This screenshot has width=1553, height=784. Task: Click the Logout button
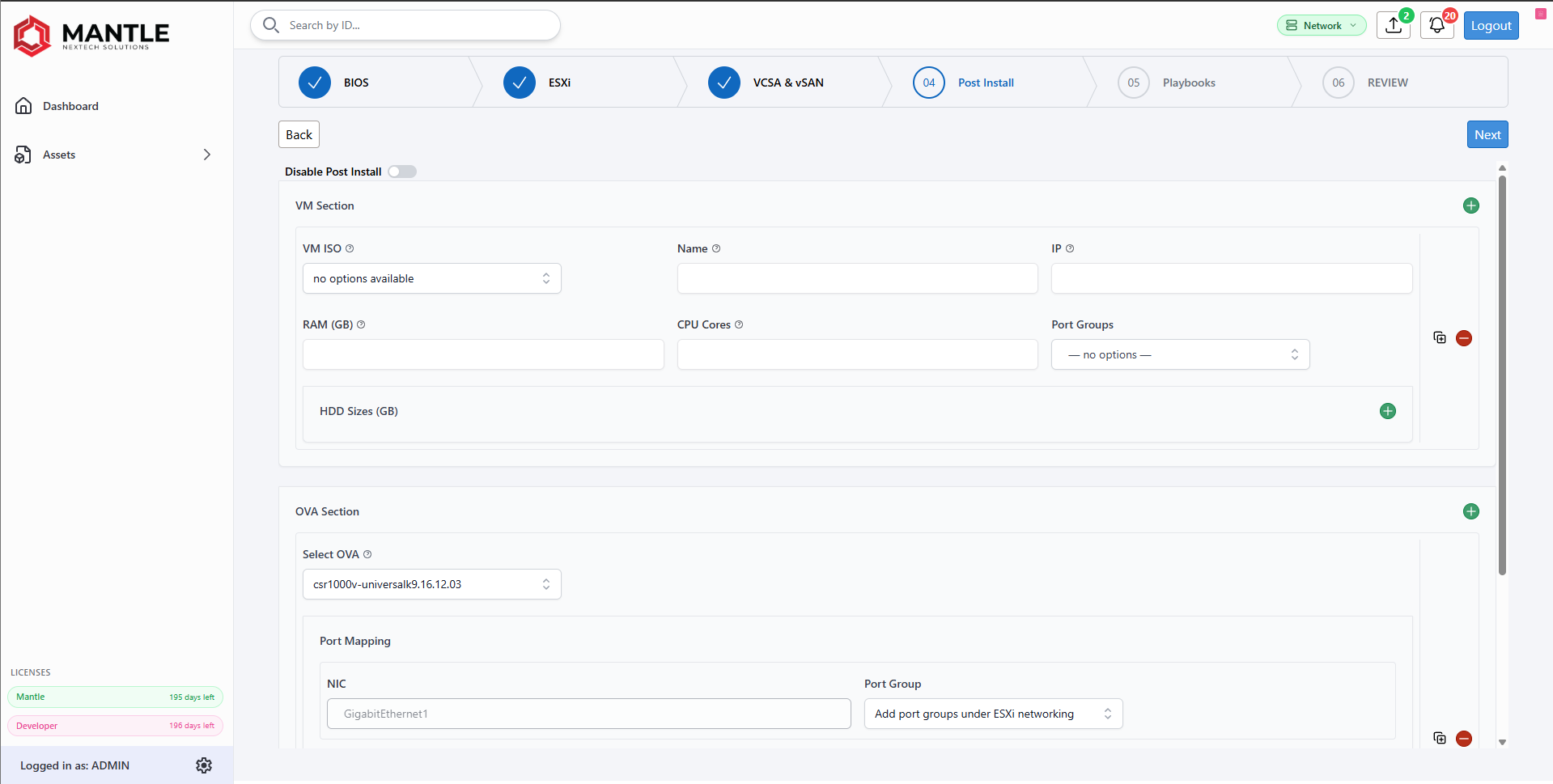pyautogui.click(x=1491, y=25)
